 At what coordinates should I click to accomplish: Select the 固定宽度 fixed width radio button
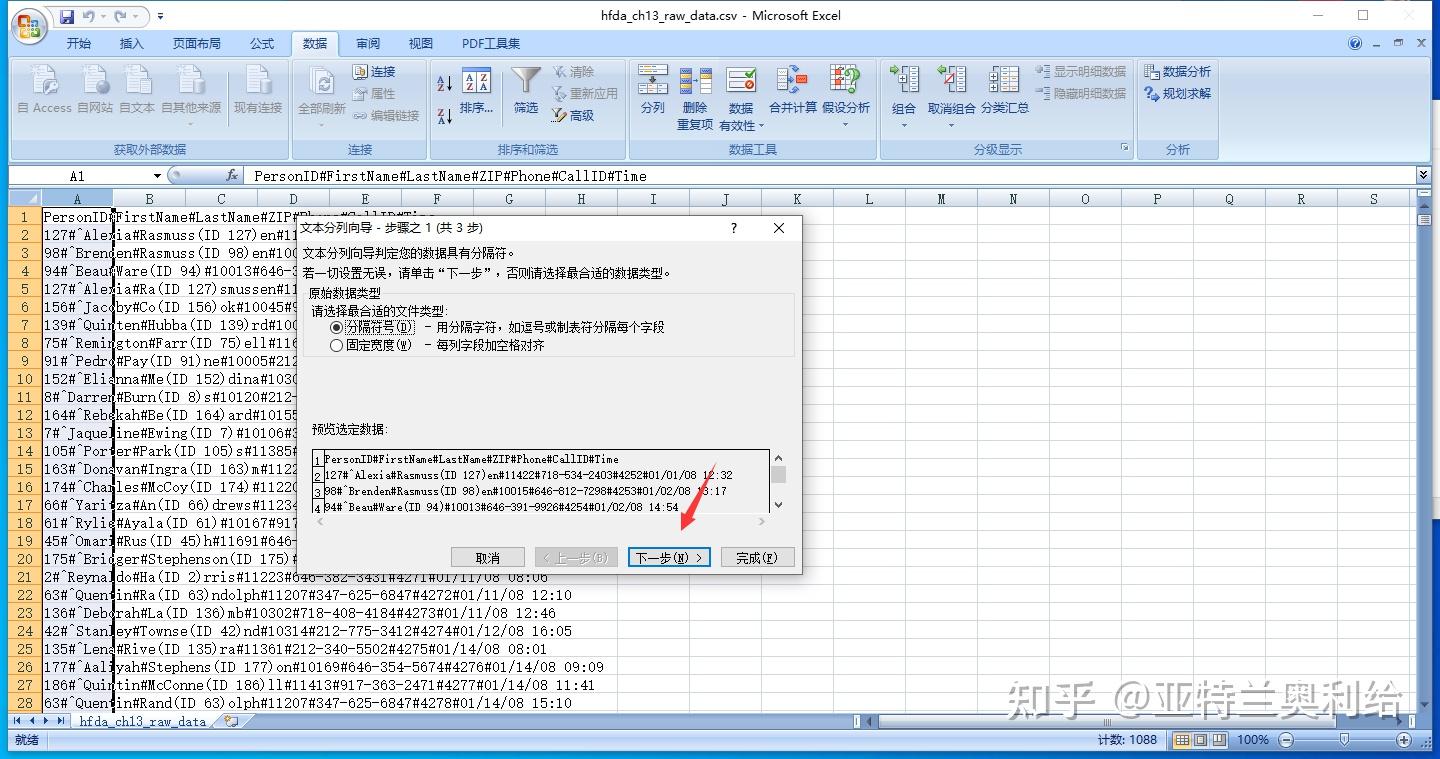[338, 347]
